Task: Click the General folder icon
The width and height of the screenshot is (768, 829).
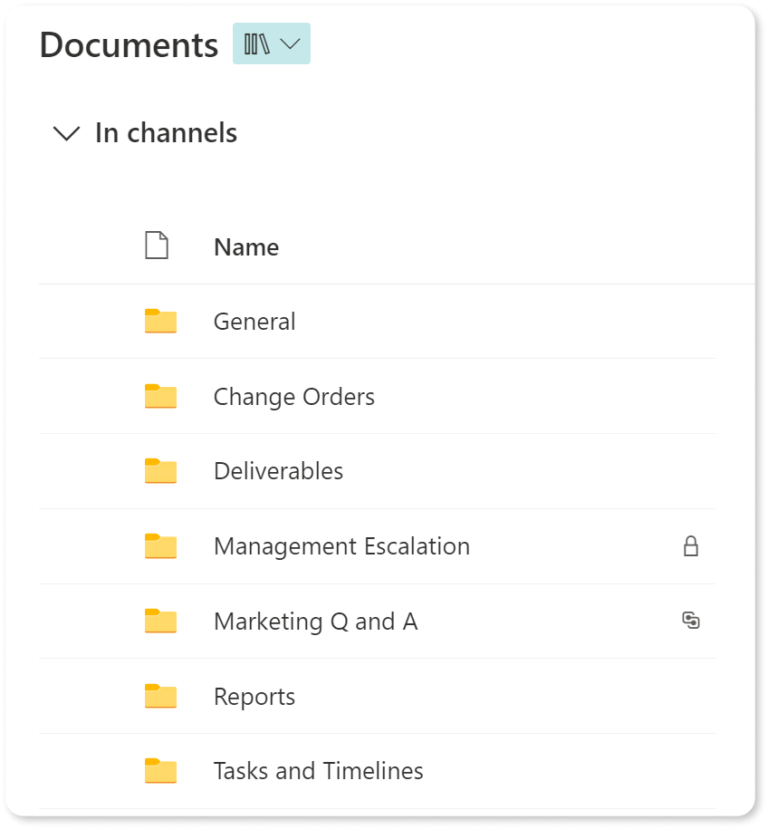Action: (x=160, y=321)
